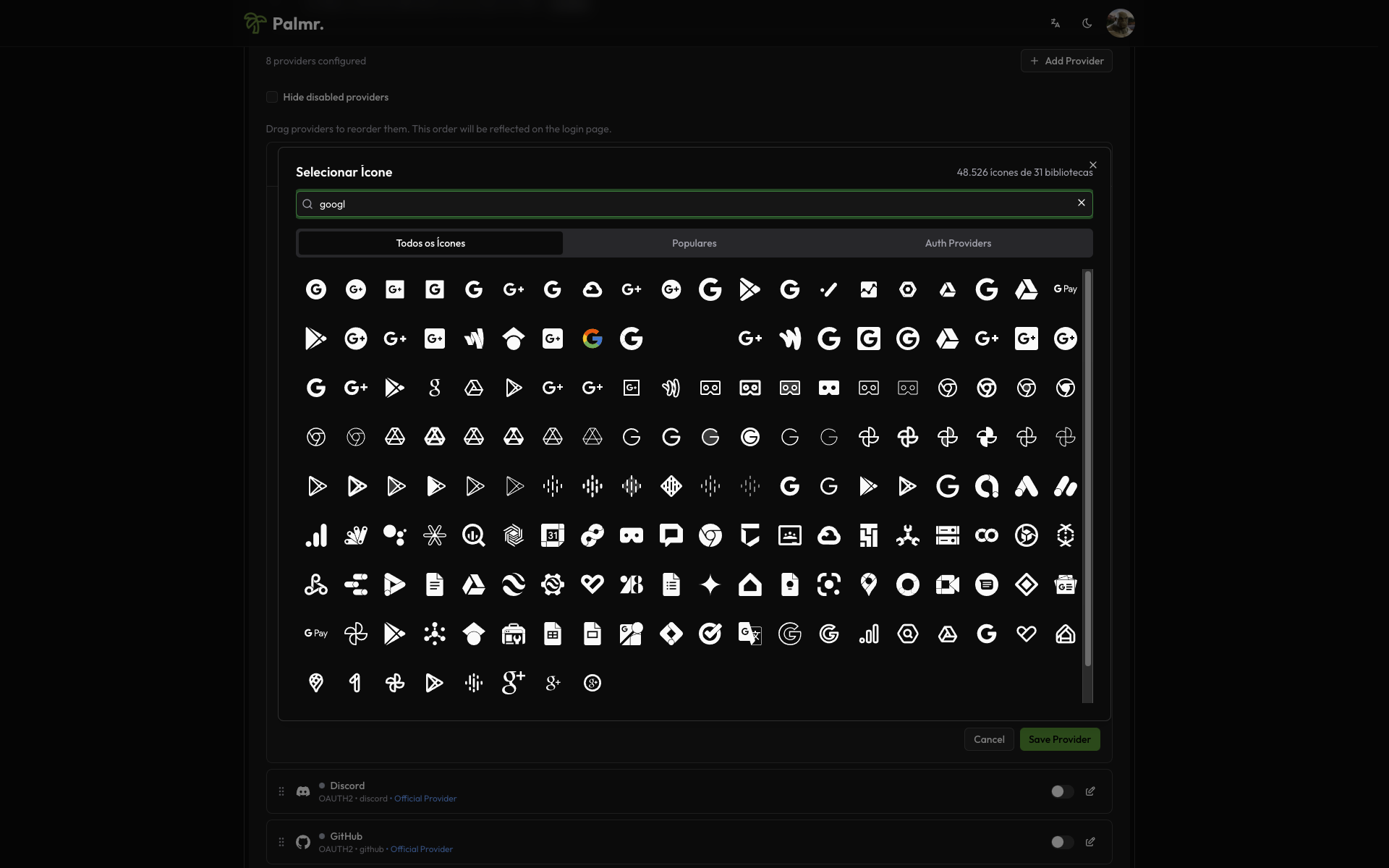Select the Google Sheets table document icon

[x=553, y=634]
